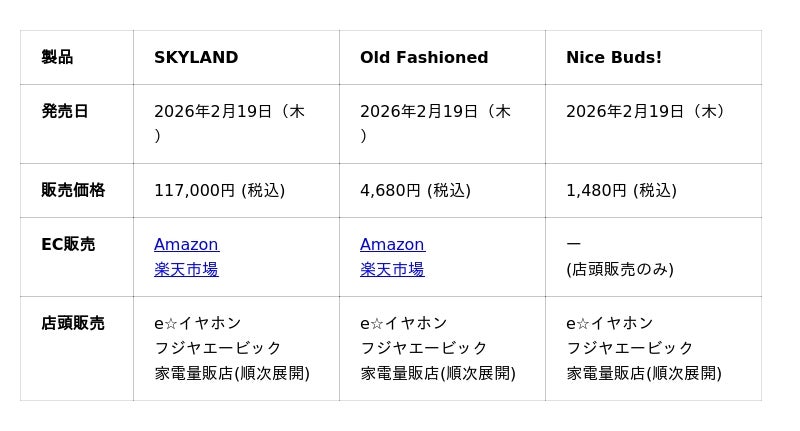Click the 117,000円 price cell
Image resolution: width=800 pixels, height=431 pixels.
pos(219,190)
